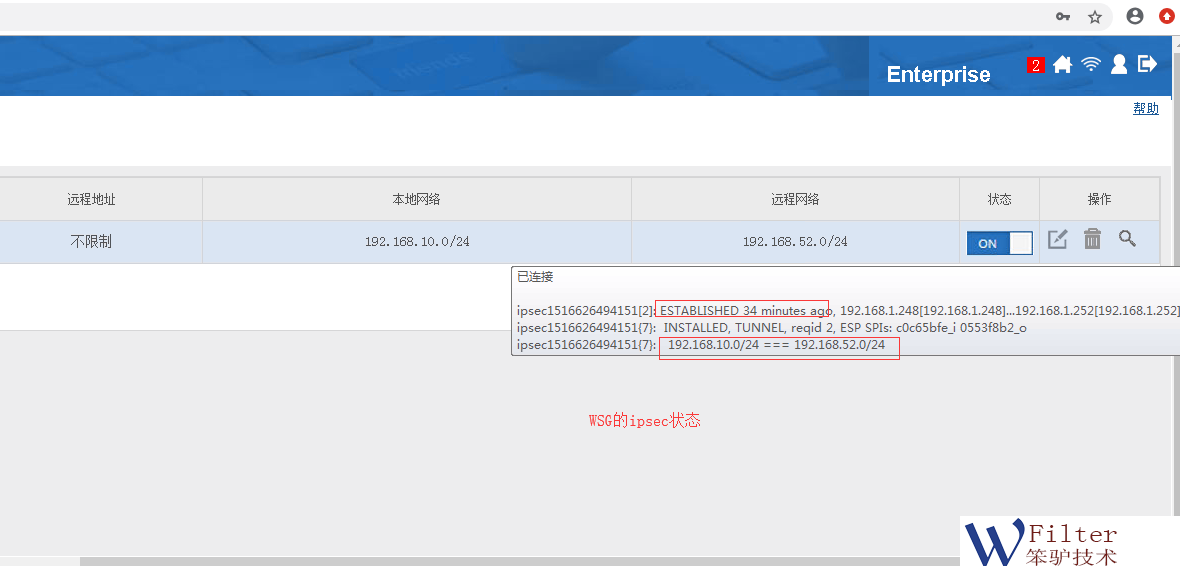The height and width of the screenshot is (566, 1180).
Task: Click the 状态 column header
Action: pyautogui.click(x=999, y=199)
